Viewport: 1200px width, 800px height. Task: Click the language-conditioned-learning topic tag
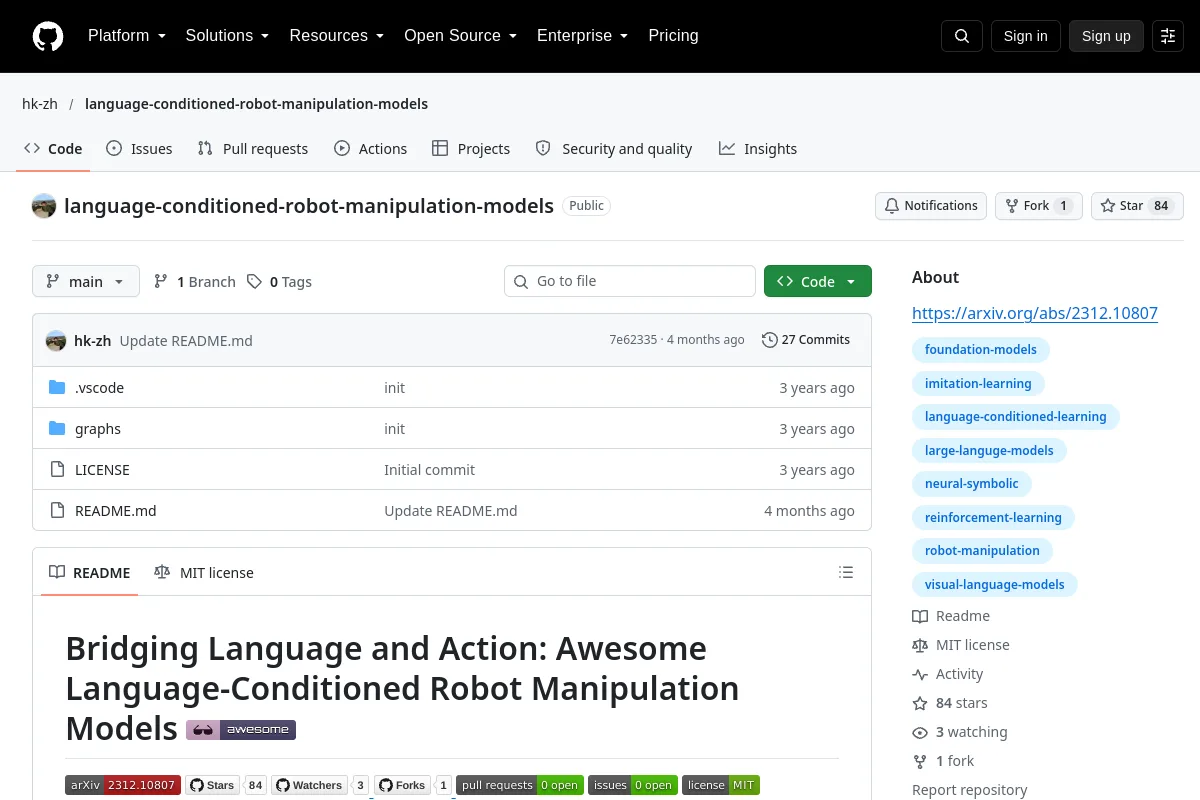tap(1015, 417)
